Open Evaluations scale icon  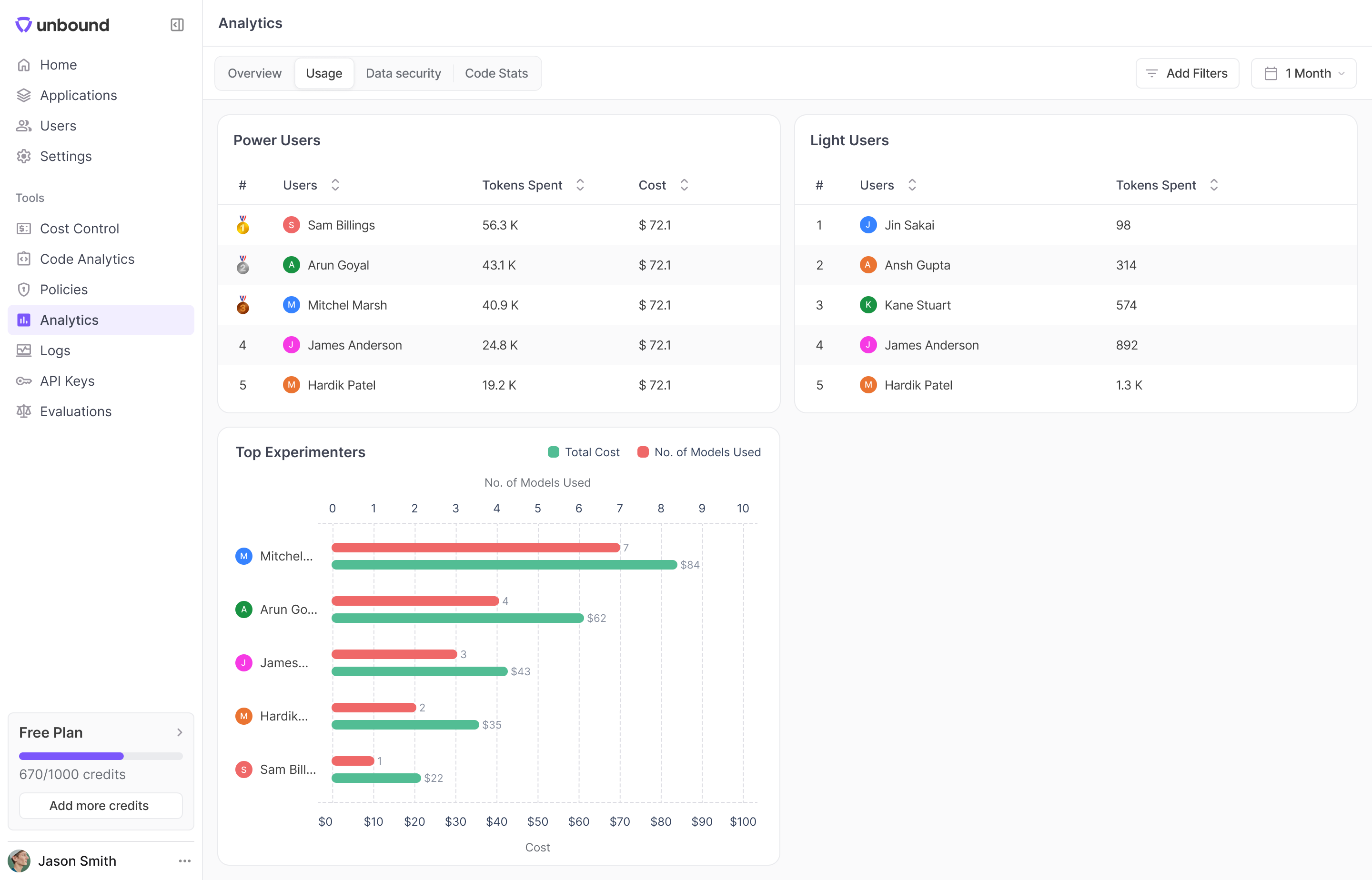(x=23, y=411)
